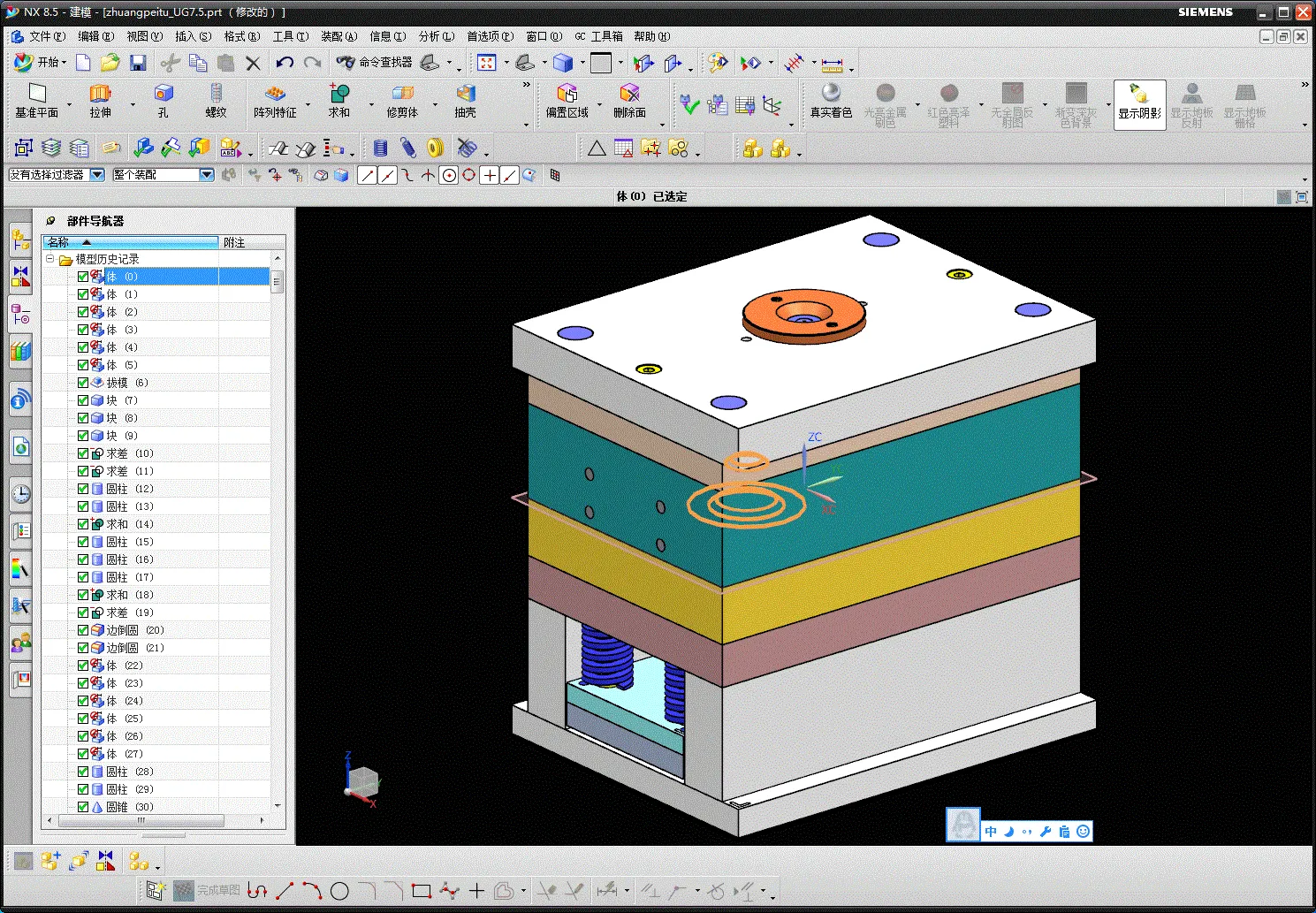1316x913 pixels.
Task: Click the Undo arrow icon
Action: [284, 63]
